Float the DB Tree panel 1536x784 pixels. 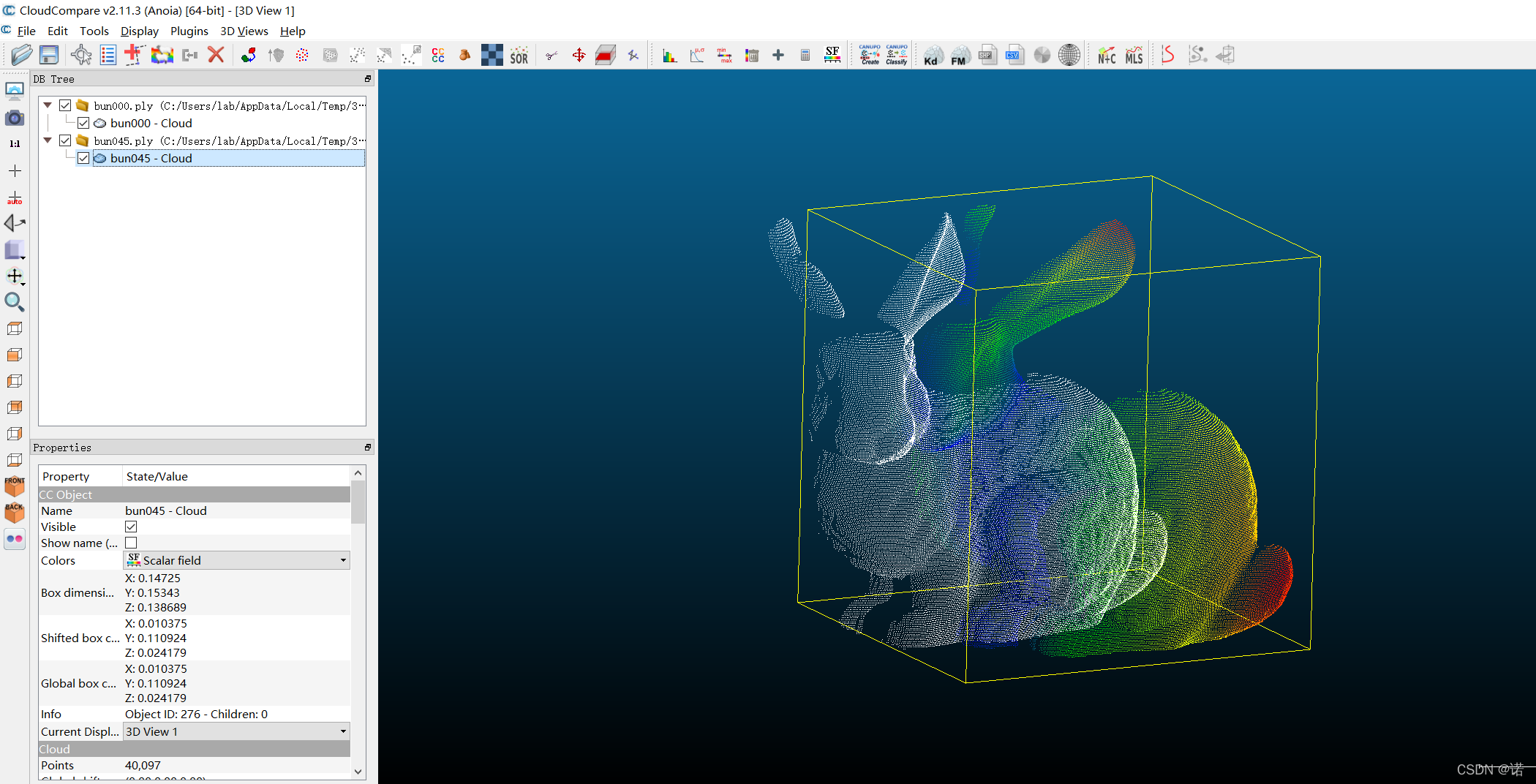pos(368,79)
